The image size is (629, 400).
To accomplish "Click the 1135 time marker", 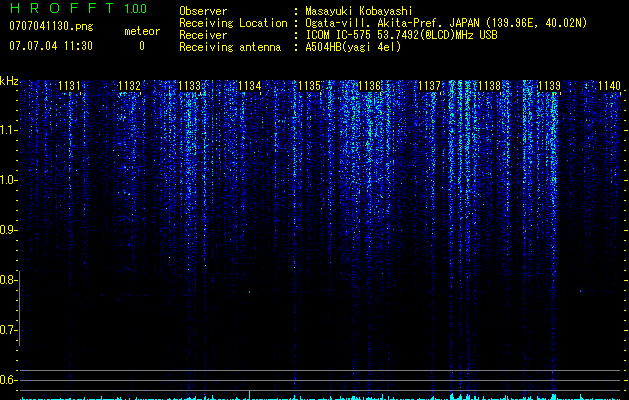I will (x=309, y=86).
